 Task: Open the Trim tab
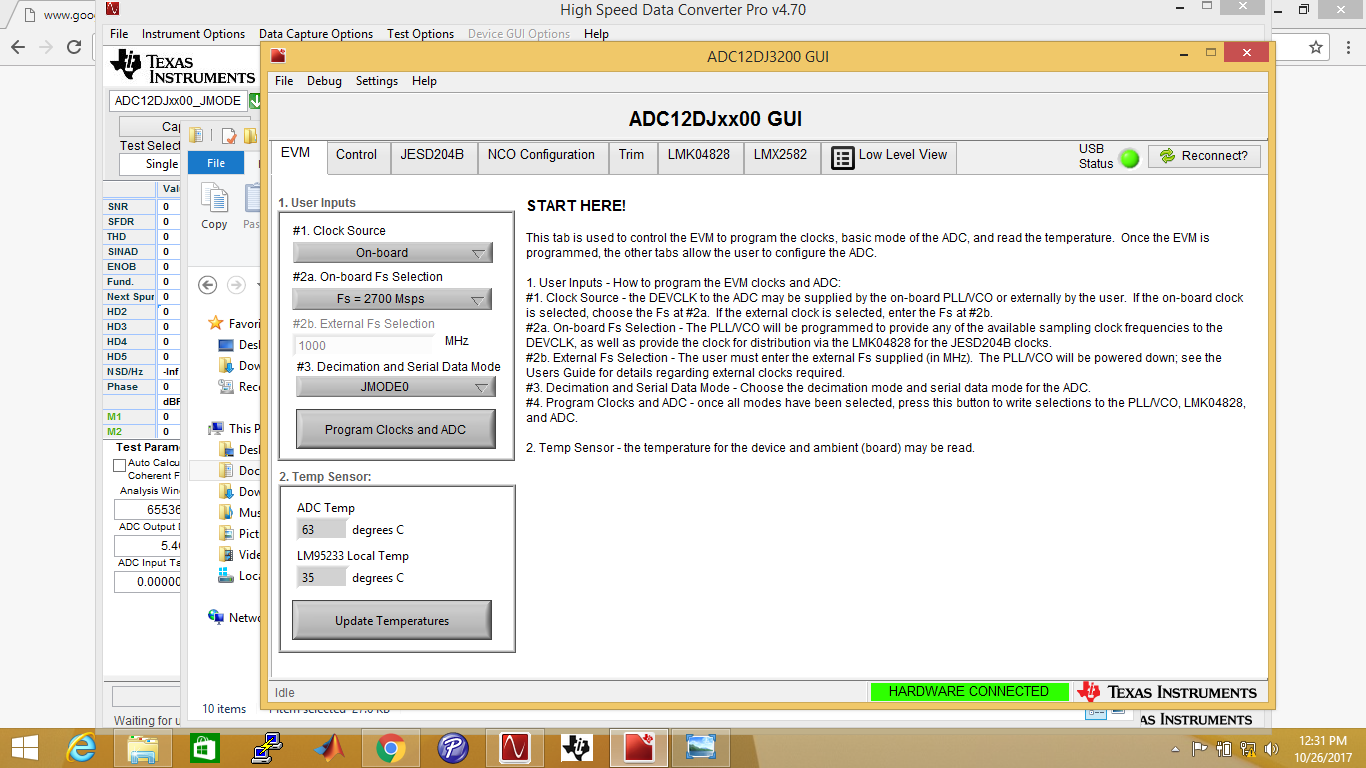(x=631, y=155)
